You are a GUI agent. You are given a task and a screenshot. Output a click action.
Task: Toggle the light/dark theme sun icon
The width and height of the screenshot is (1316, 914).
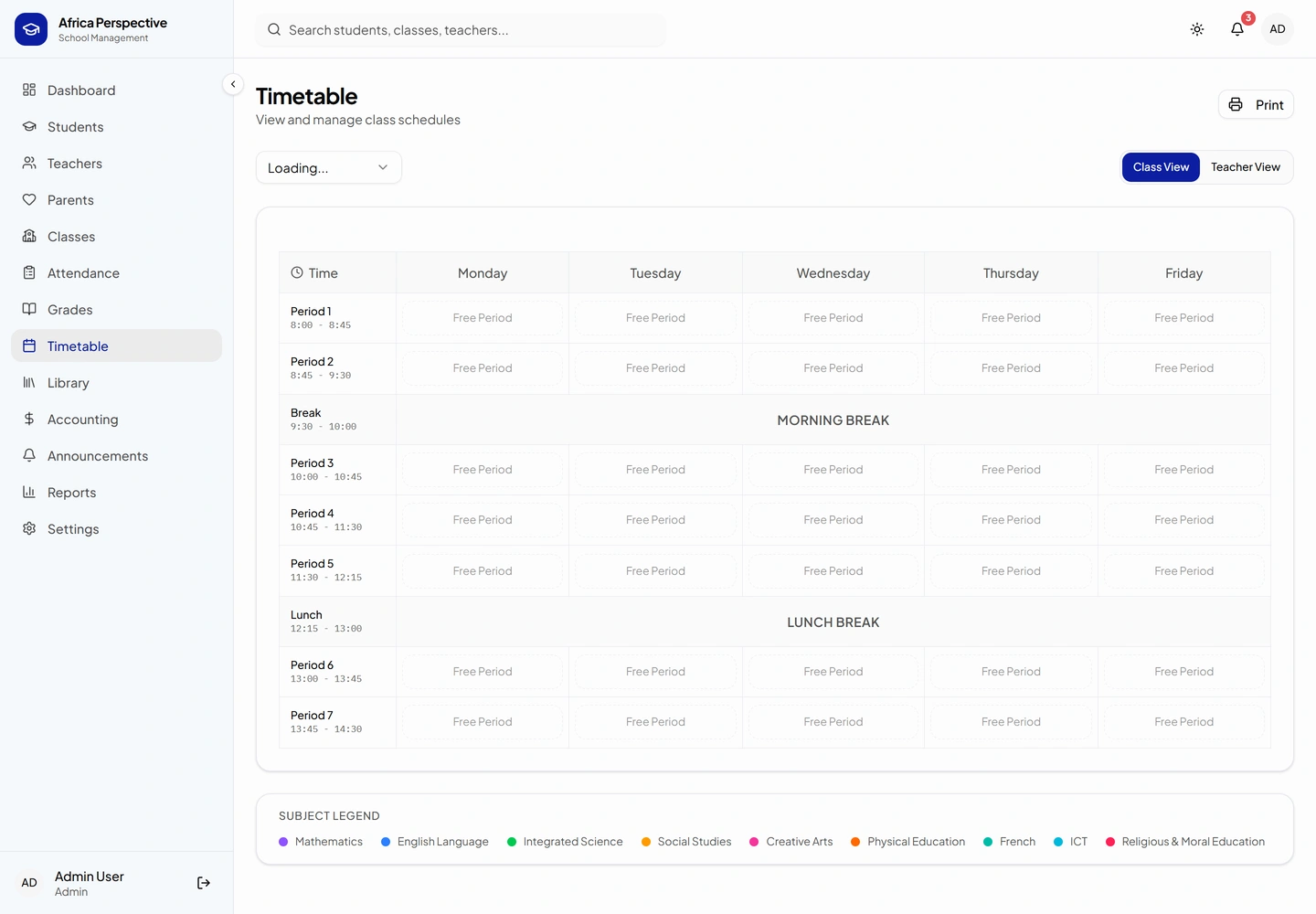click(x=1197, y=29)
